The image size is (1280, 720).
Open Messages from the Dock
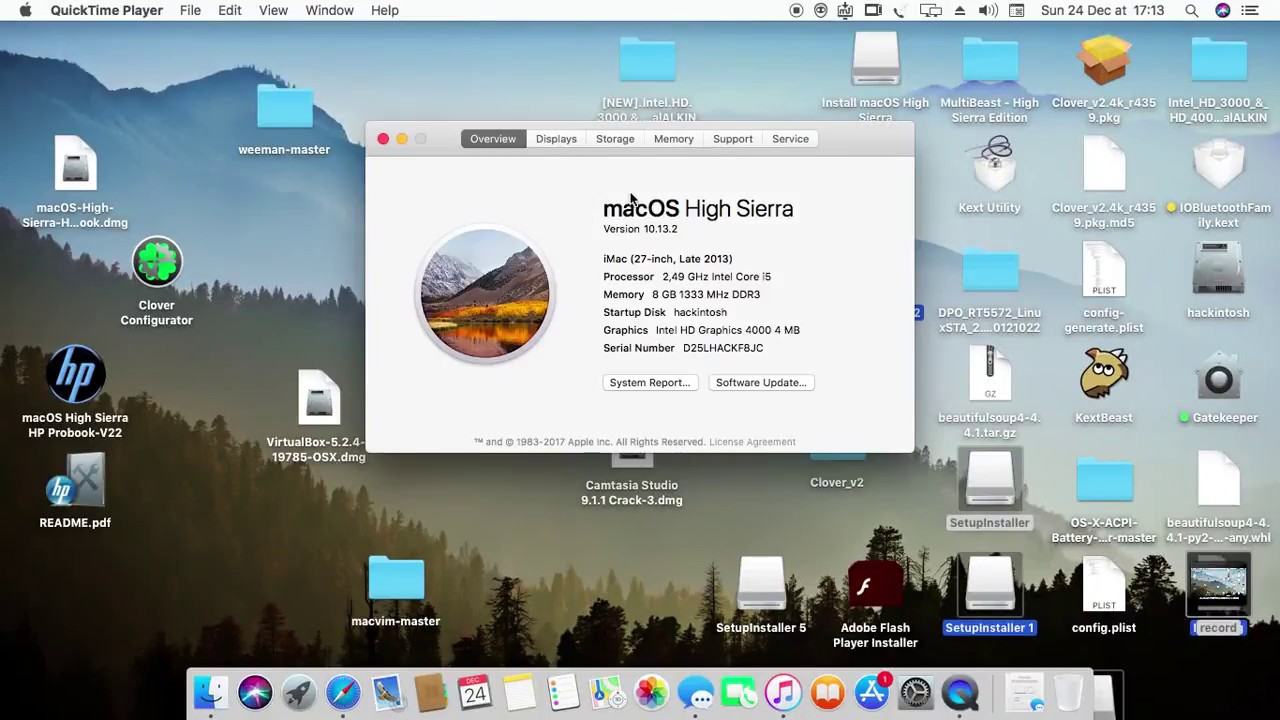(x=695, y=692)
